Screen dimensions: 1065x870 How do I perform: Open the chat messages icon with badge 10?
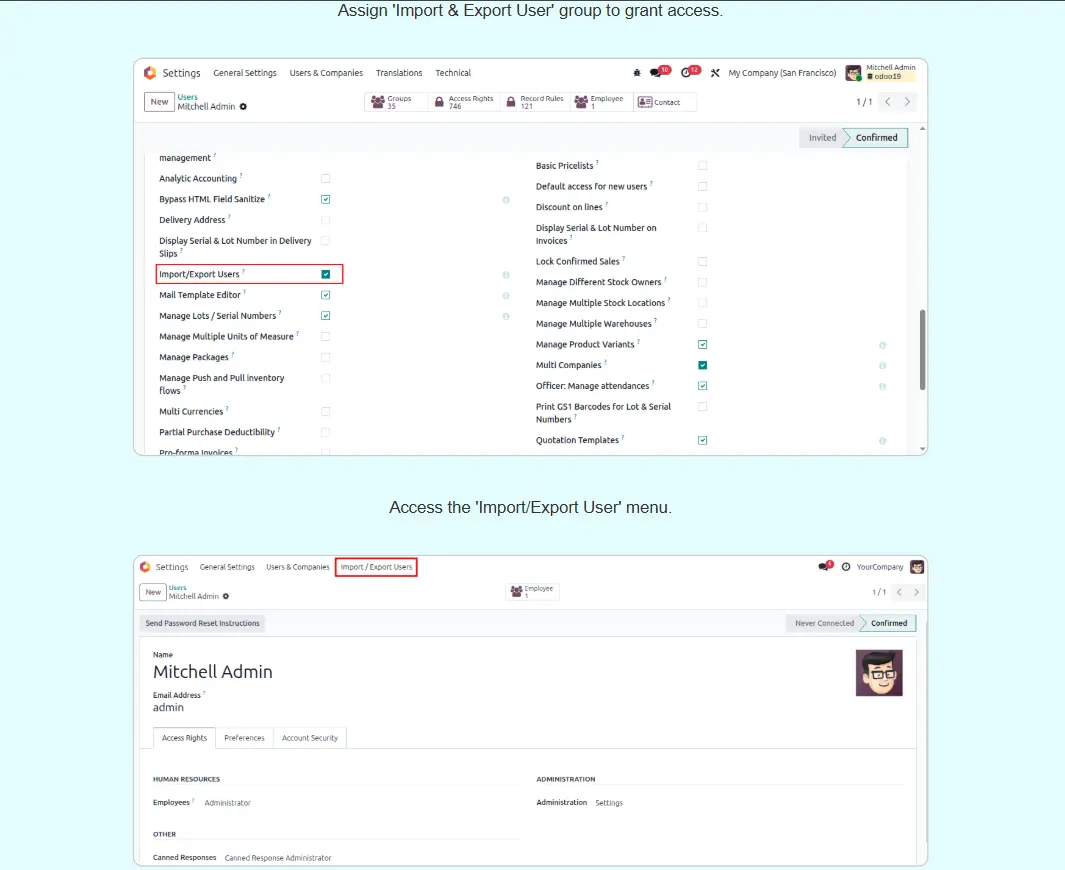(656, 73)
